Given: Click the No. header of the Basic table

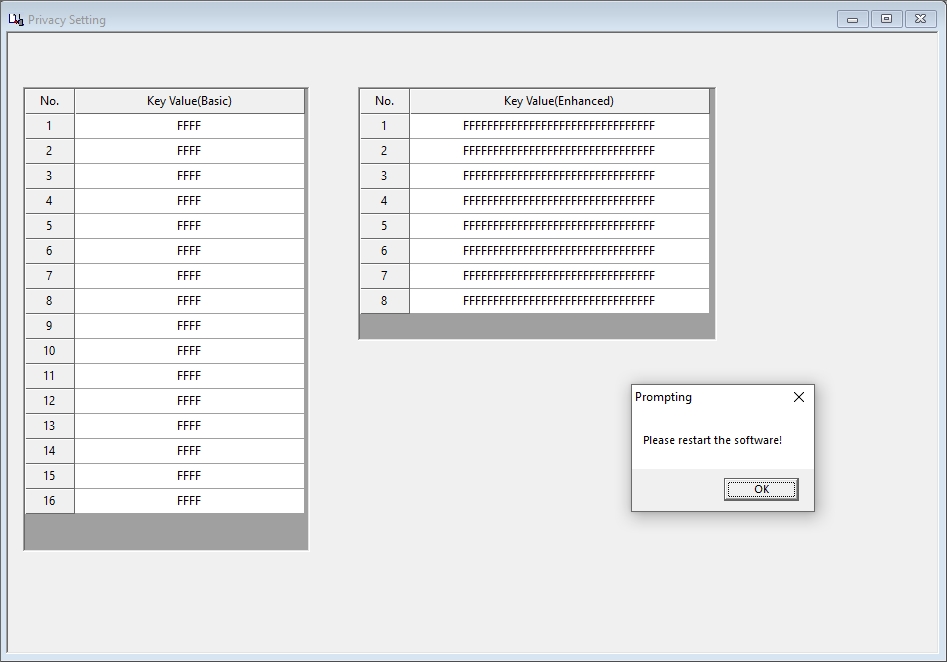Looking at the screenshot, I should (x=49, y=100).
